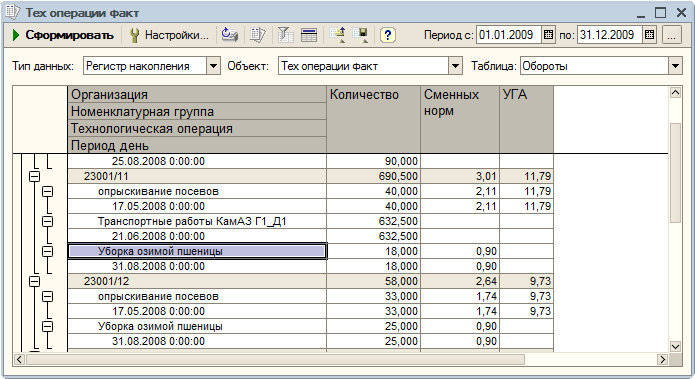The width and height of the screenshot is (695, 379).
Task: Click the Сменных норм column header
Action: click(x=460, y=119)
